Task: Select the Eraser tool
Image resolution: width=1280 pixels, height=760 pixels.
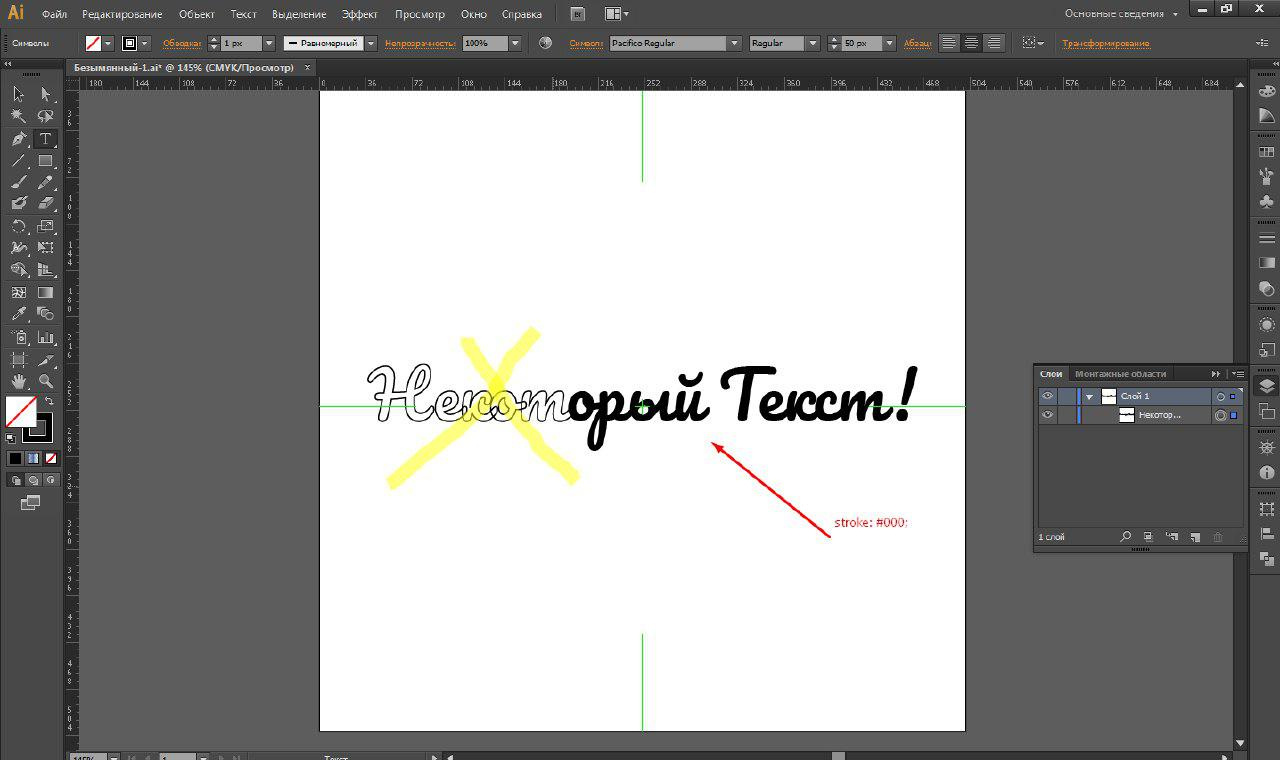Action: pos(45,203)
